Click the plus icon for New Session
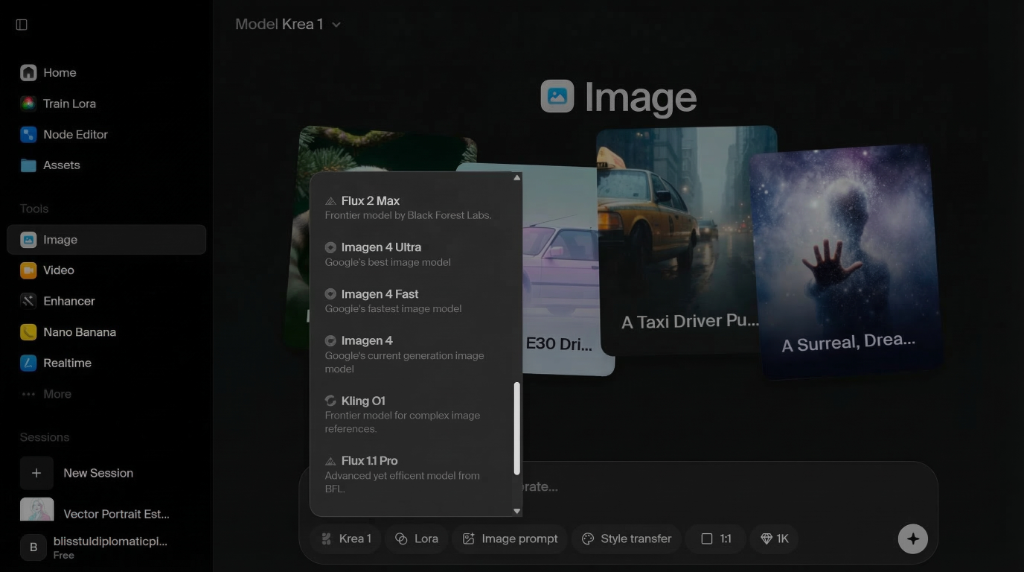 (37, 473)
